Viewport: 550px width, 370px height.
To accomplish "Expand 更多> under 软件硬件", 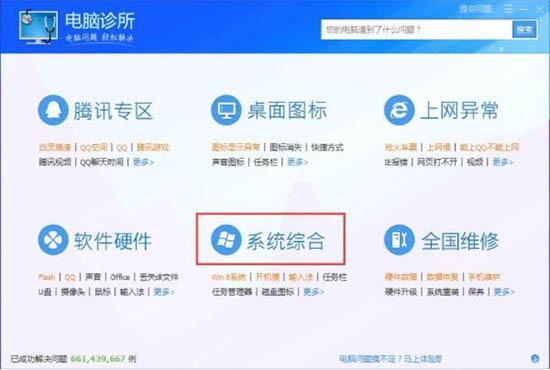I will pyautogui.click(x=164, y=292).
